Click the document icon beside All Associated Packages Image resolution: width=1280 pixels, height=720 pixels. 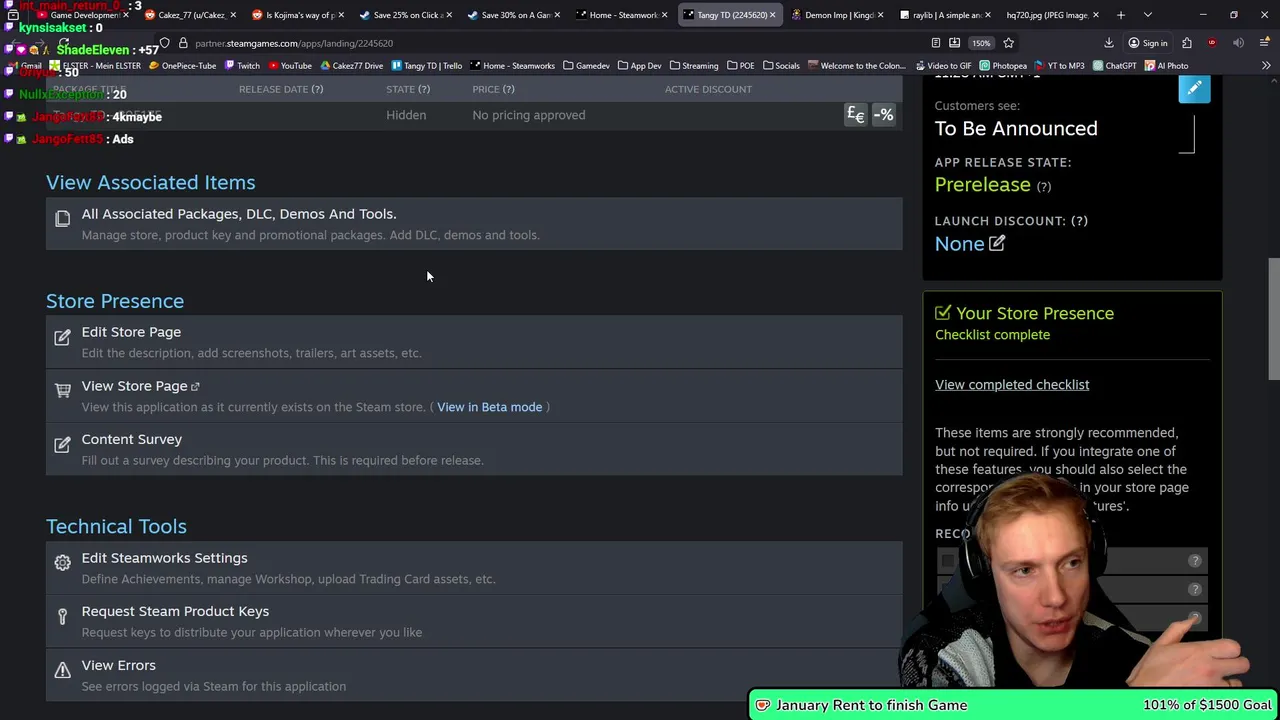(62, 218)
